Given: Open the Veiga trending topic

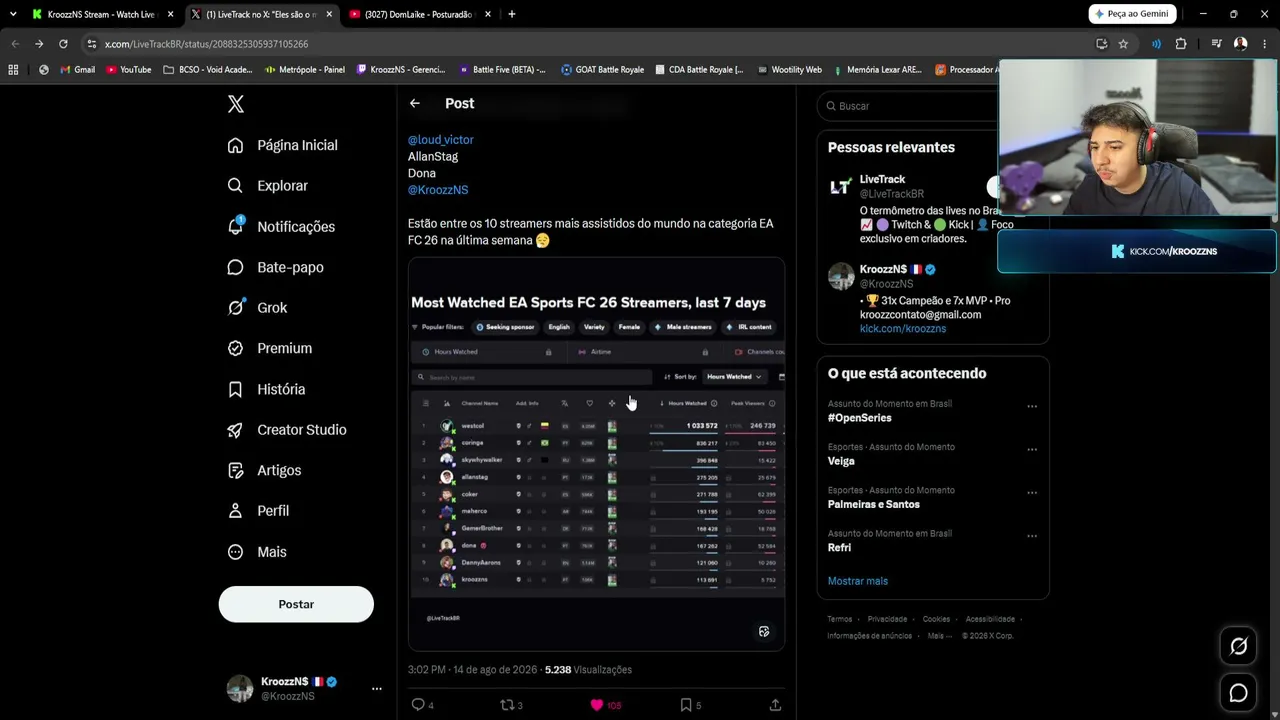Looking at the screenshot, I should point(841,461).
